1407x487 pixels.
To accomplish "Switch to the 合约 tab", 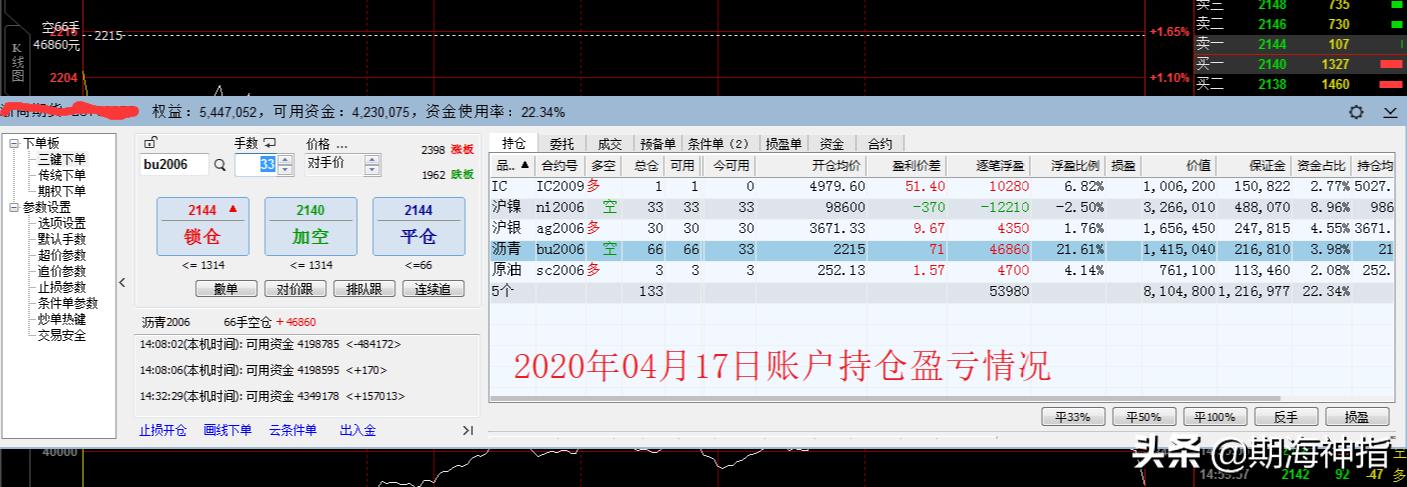I will click(x=879, y=144).
